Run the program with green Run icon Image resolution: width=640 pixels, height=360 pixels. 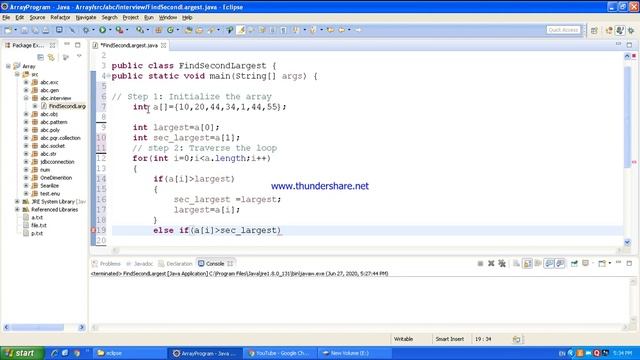(102, 30)
